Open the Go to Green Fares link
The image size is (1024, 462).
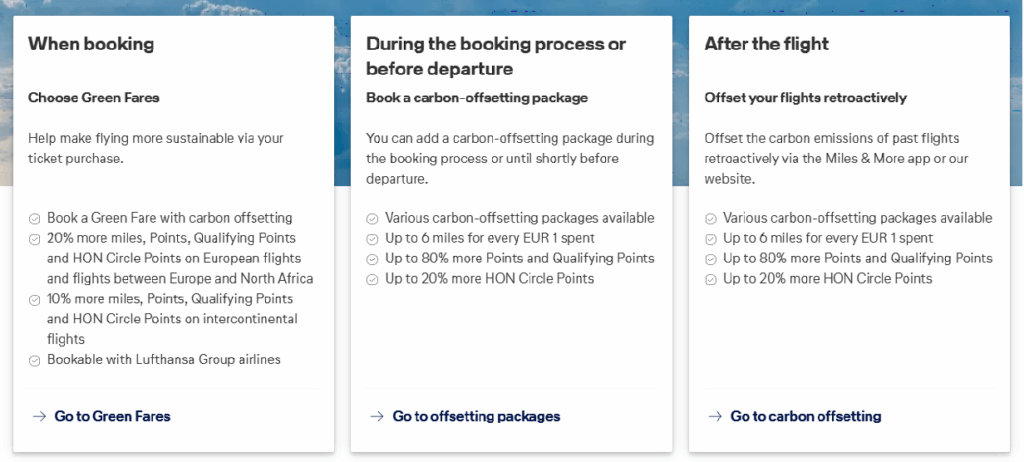point(112,416)
